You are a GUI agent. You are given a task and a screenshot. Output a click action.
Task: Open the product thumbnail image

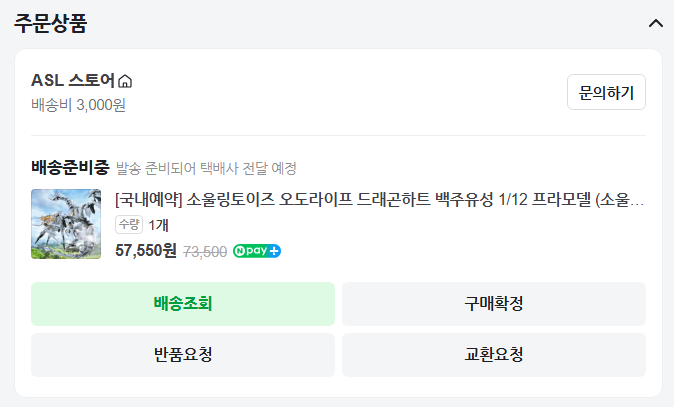click(x=66, y=224)
